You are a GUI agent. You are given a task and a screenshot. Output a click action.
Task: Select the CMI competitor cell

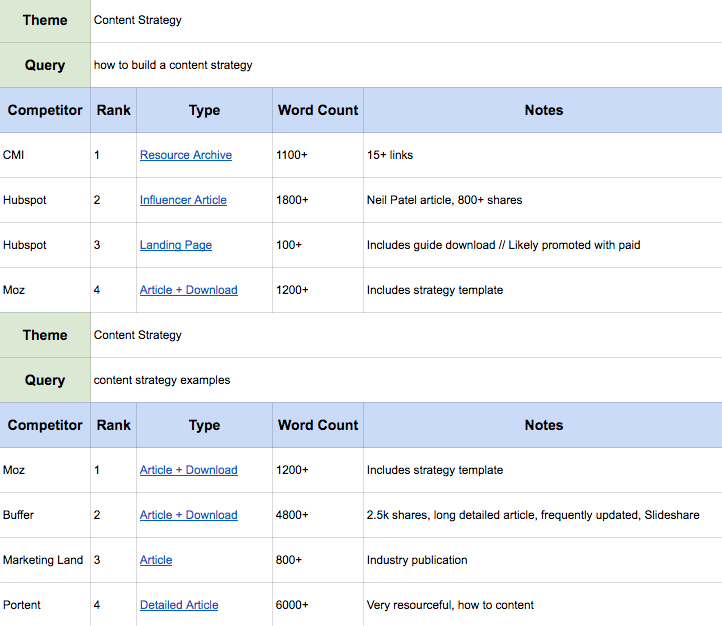(45, 155)
